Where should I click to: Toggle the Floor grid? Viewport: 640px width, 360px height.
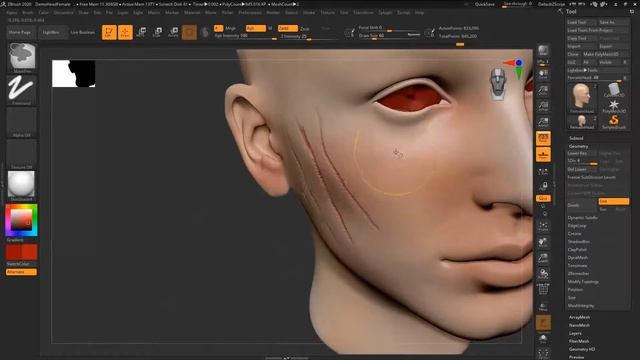(543, 155)
